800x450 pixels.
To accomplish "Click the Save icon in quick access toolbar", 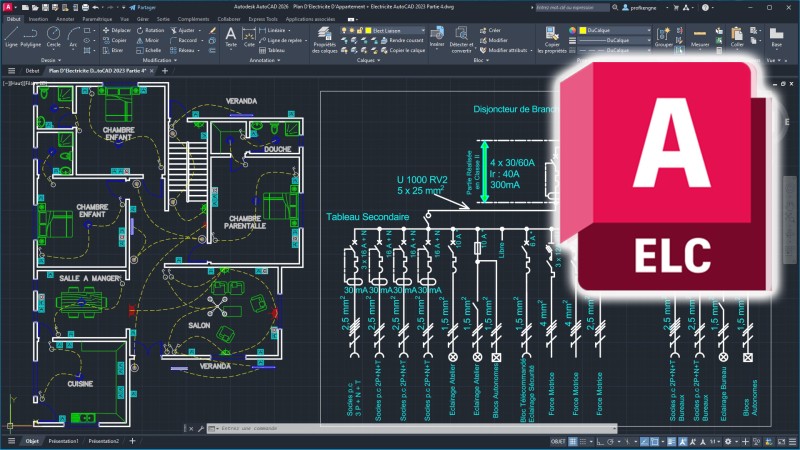I will tap(45, 8).
